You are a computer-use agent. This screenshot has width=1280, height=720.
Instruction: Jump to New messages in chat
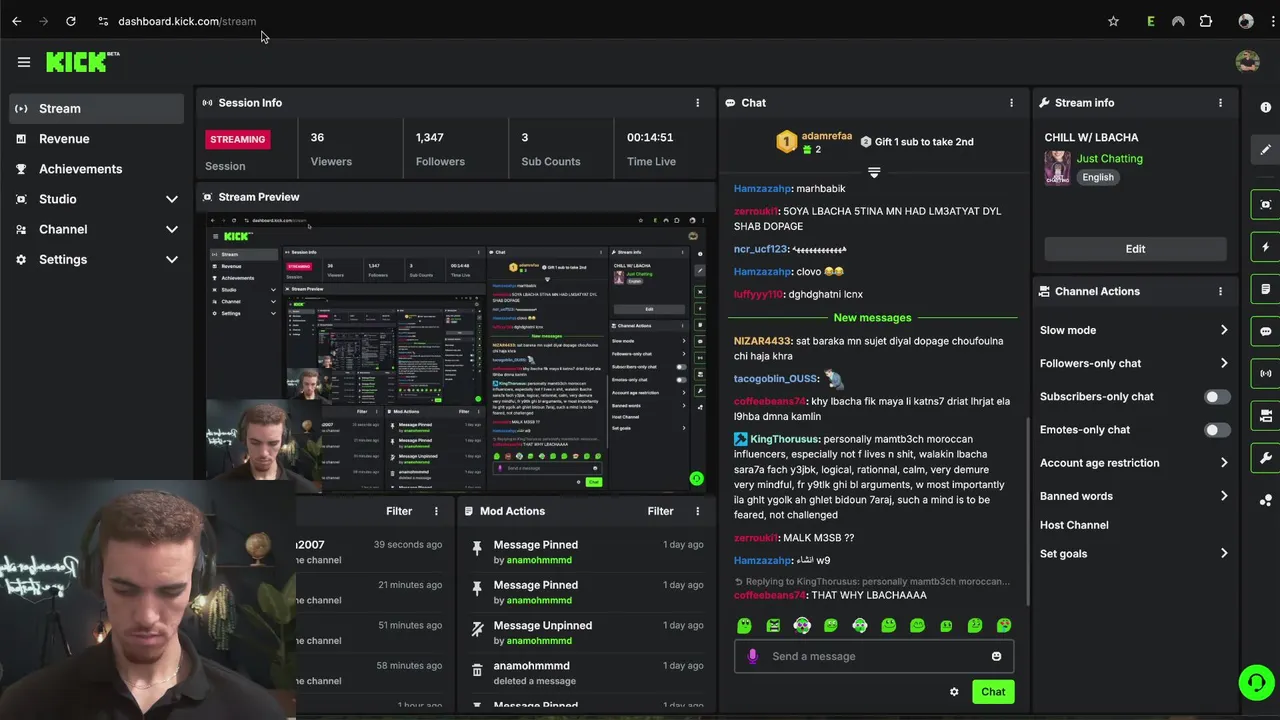(872, 318)
